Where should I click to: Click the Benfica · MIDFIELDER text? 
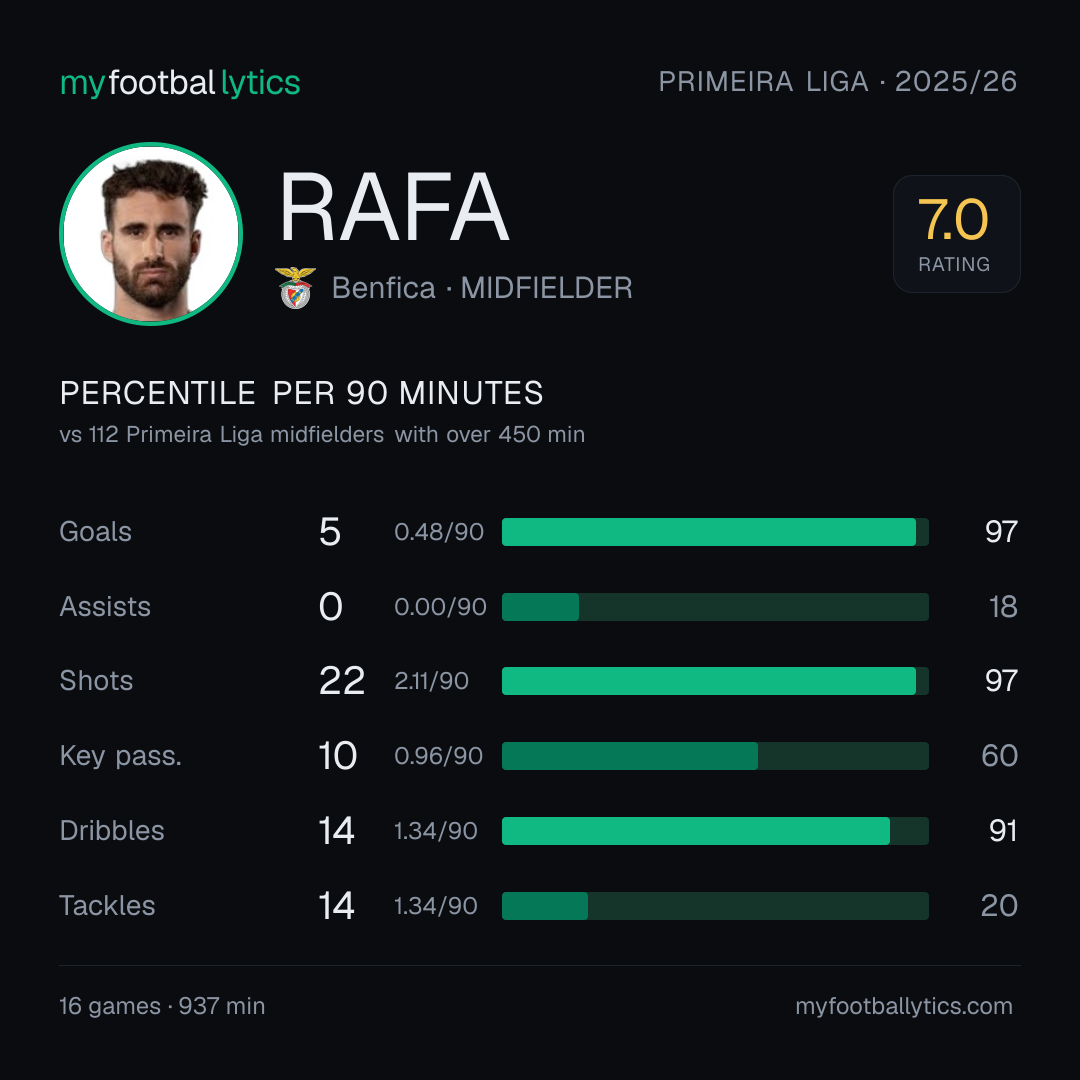click(482, 288)
